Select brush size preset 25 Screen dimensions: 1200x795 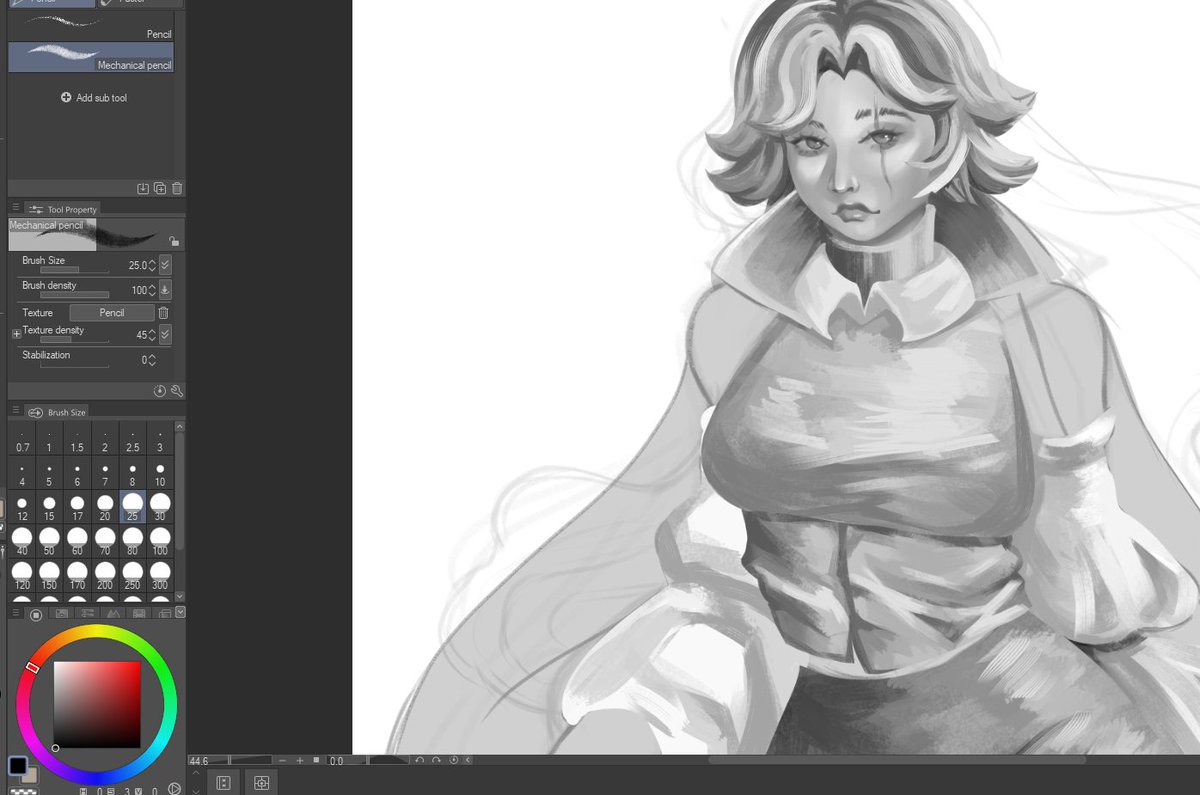132,508
